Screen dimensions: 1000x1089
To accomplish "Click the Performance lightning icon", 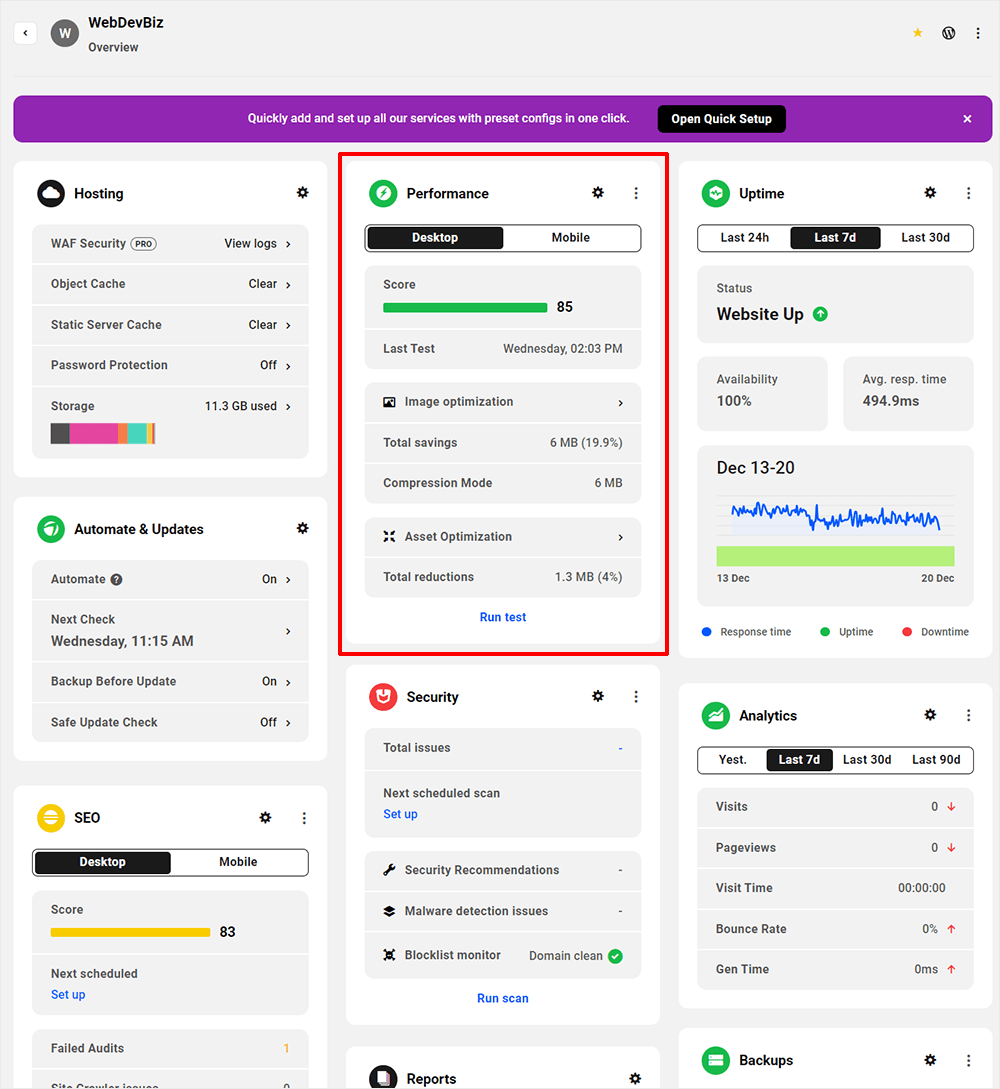I will click(x=383, y=194).
